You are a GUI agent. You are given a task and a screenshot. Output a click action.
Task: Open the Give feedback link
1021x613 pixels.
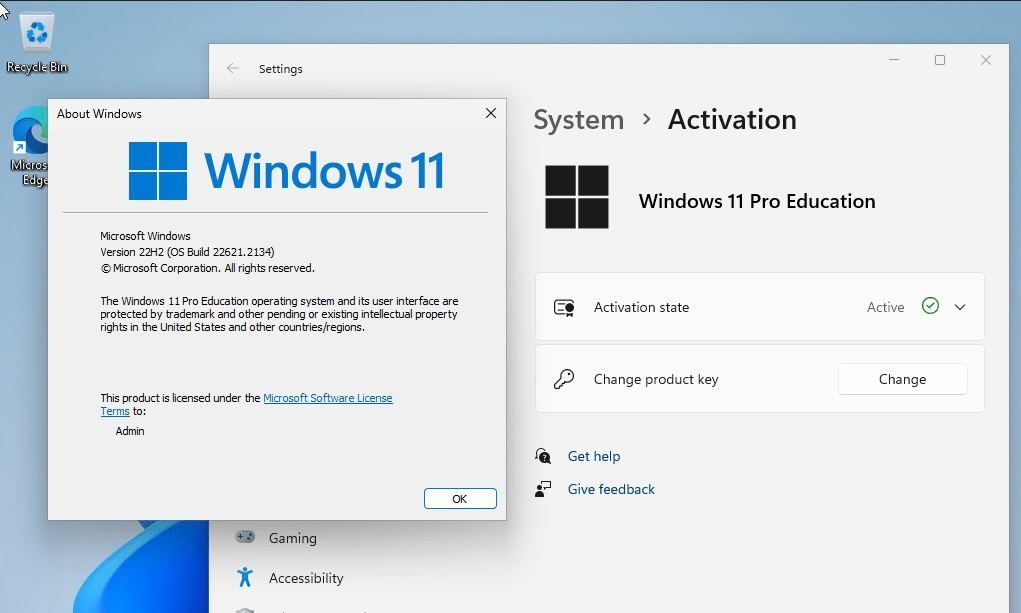pos(611,489)
